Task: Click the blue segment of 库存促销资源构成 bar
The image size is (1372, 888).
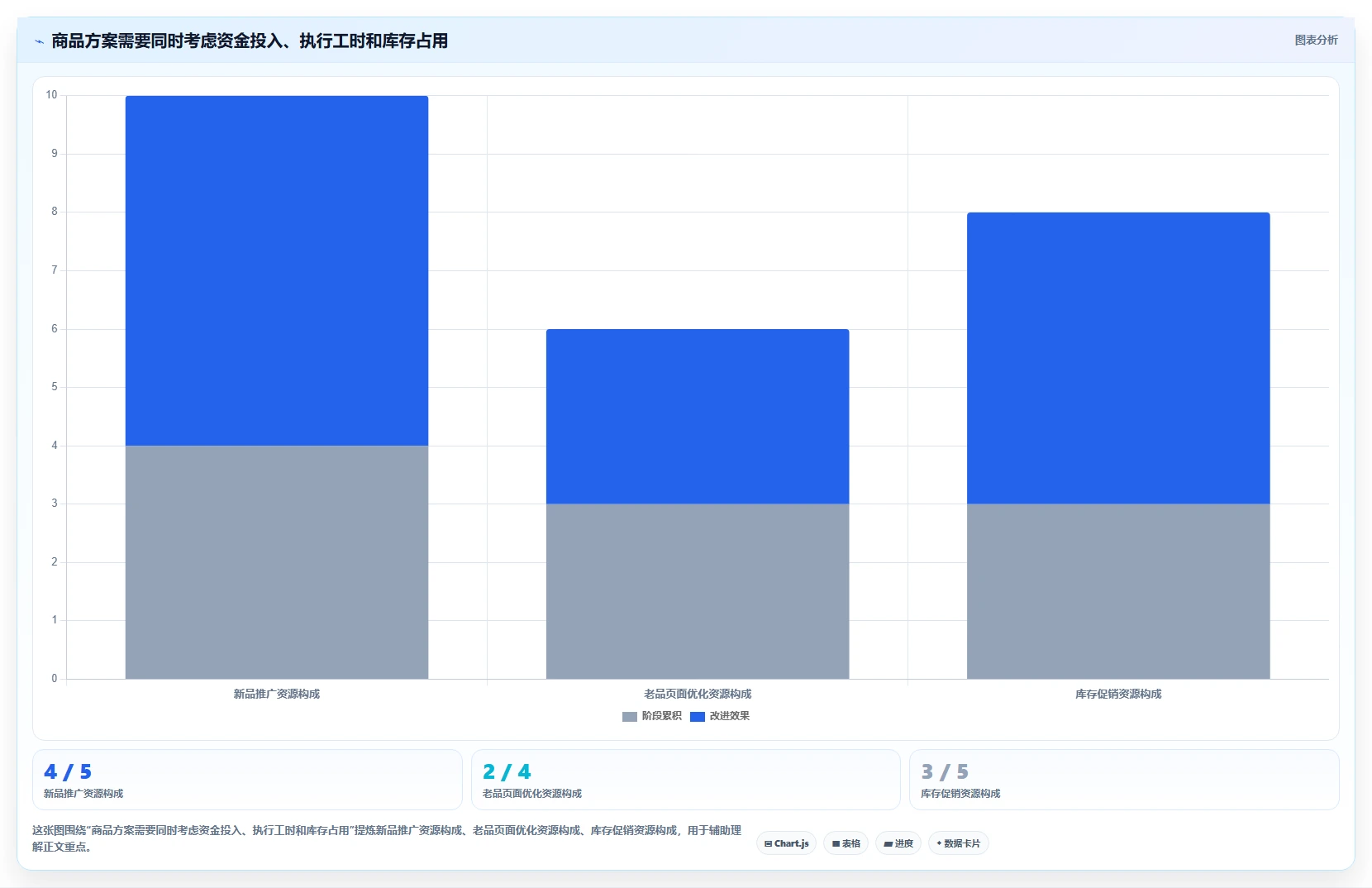Action: 1118,358
